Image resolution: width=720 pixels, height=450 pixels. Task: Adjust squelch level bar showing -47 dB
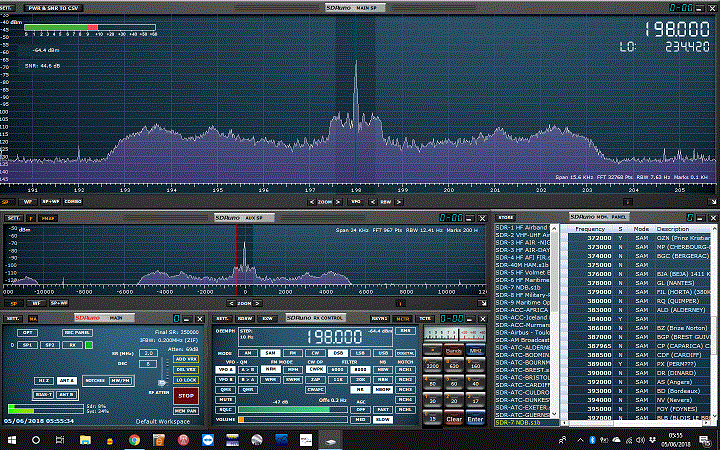(293, 410)
